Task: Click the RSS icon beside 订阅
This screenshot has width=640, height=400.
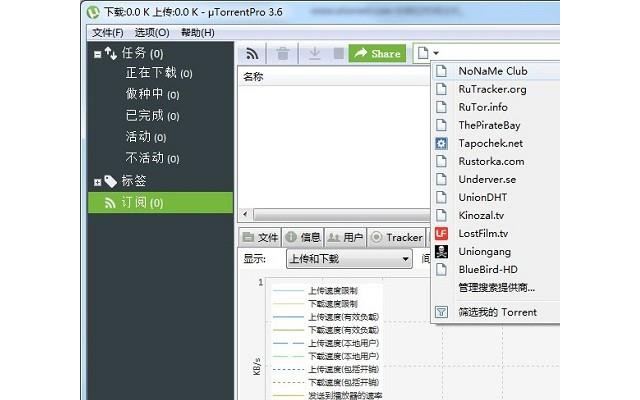Action: click(x=110, y=202)
